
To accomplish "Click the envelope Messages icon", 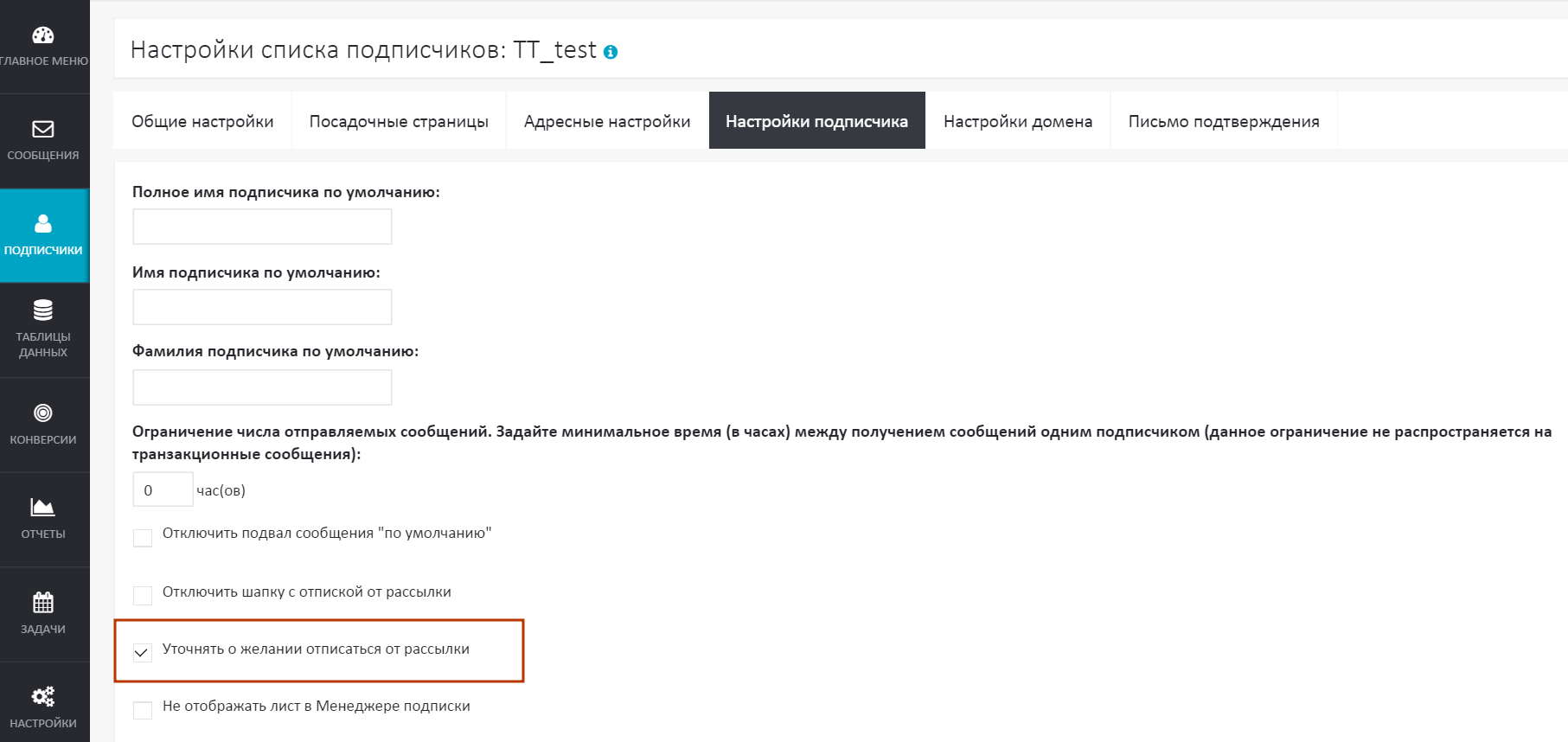I will (x=43, y=130).
